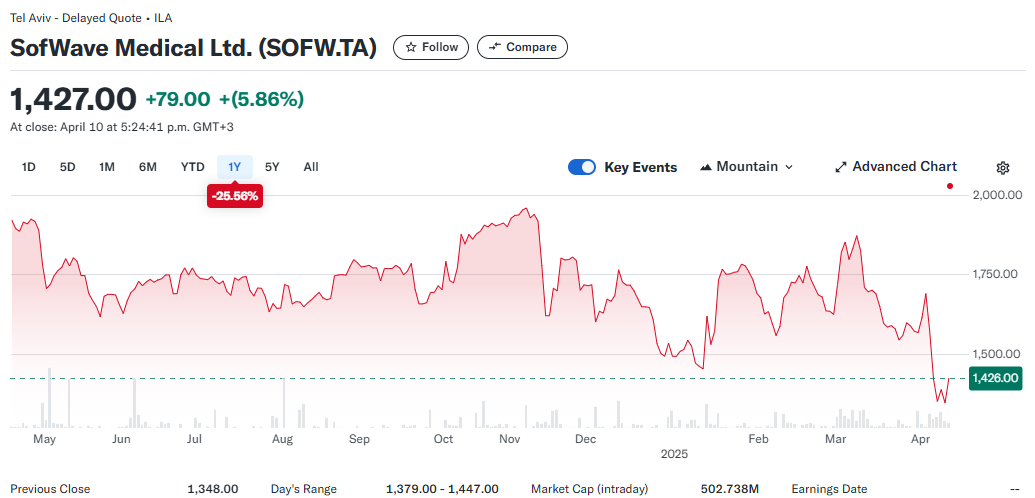Select the 5D time range
Image resolution: width=1035 pixels, height=498 pixels.
67,167
